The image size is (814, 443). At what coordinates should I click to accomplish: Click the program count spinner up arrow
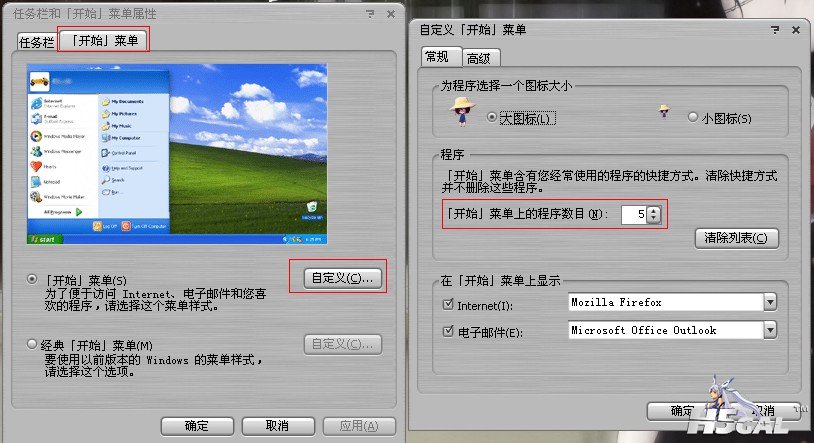click(x=654, y=210)
